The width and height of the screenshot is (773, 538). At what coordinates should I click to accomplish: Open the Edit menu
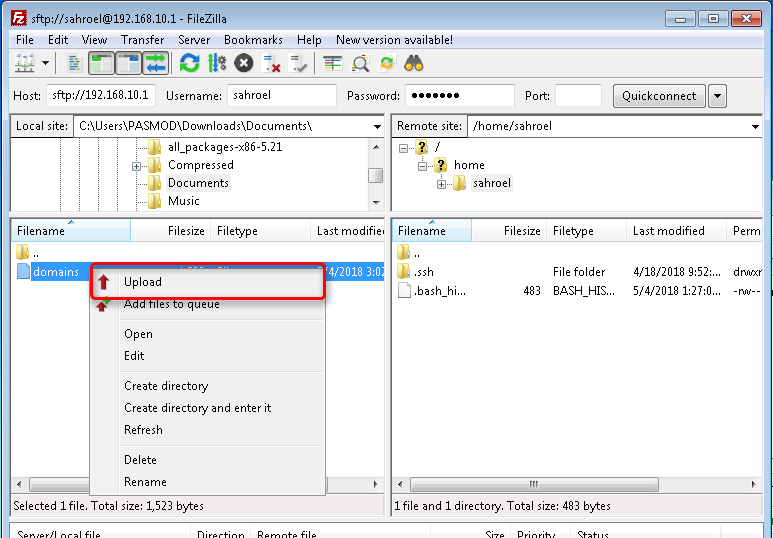pyautogui.click(x=58, y=40)
